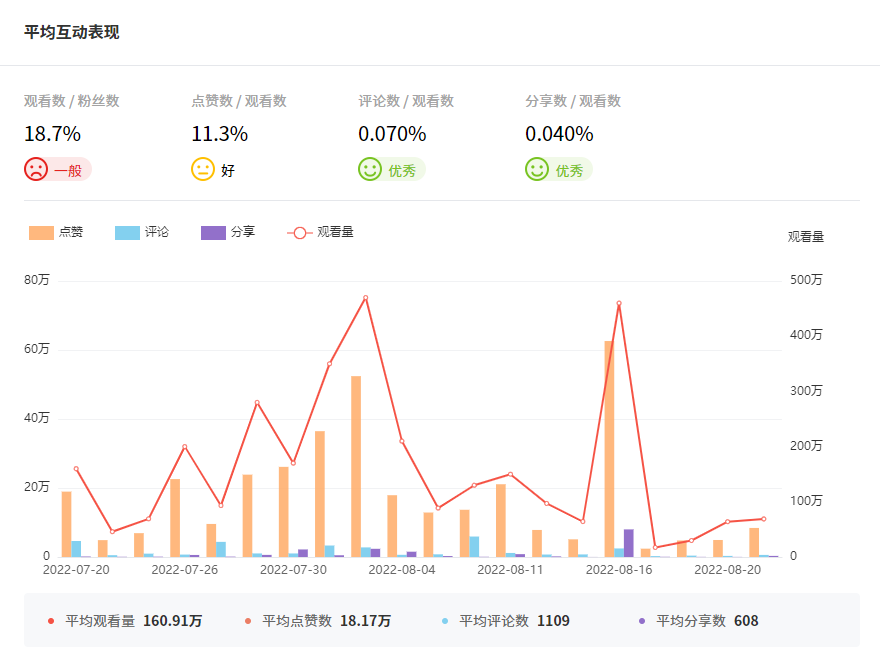This screenshot has height=659, width=880.
Task: Click the 观看量 line marker in legend
Action: [299, 233]
